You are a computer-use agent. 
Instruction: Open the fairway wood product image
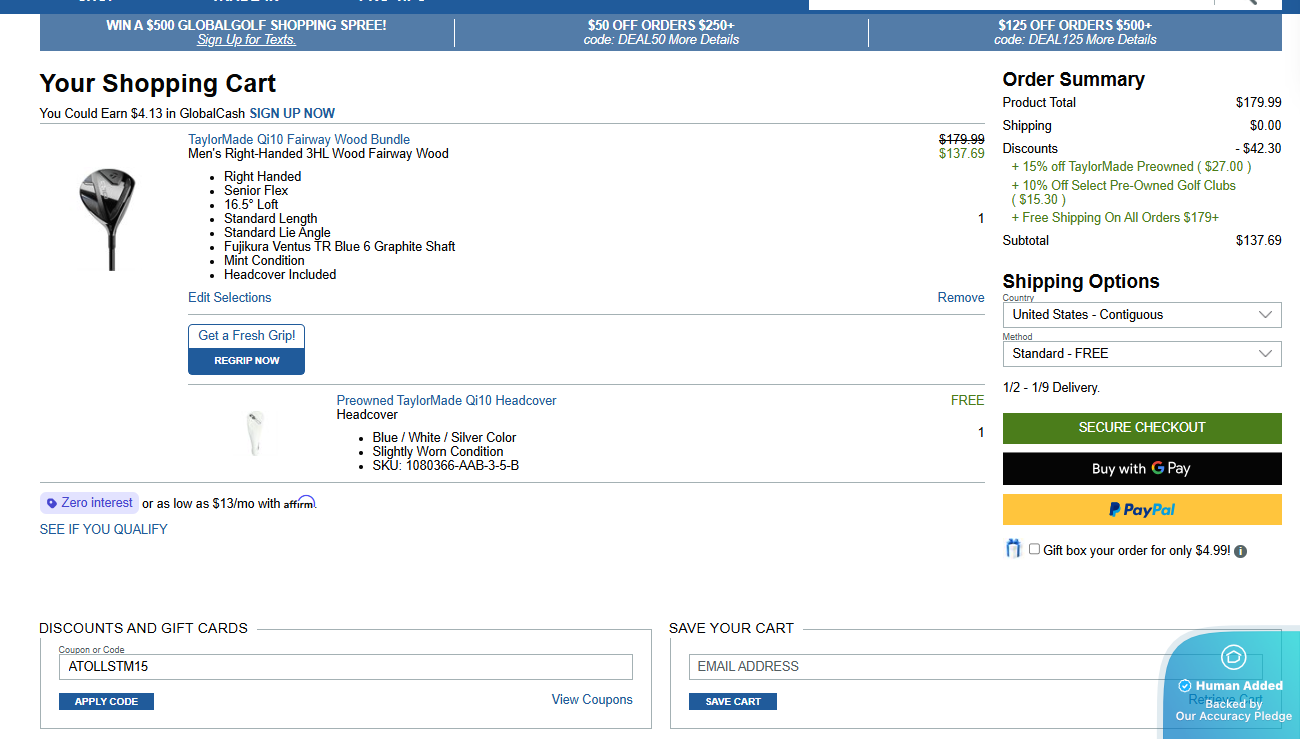(x=107, y=219)
